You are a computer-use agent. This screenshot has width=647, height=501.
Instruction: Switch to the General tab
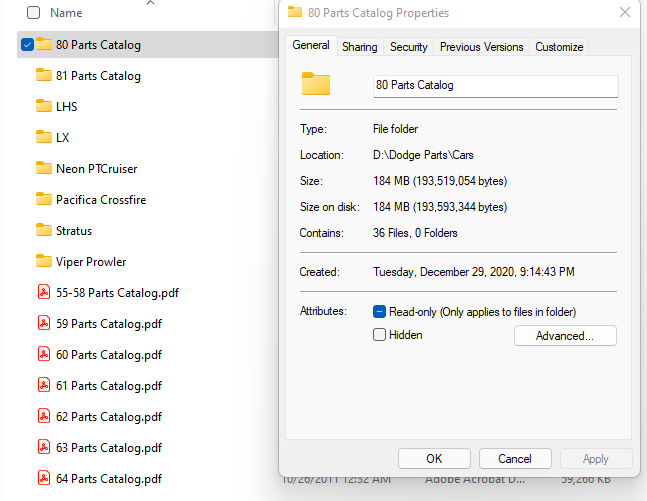pyautogui.click(x=311, y=45)
